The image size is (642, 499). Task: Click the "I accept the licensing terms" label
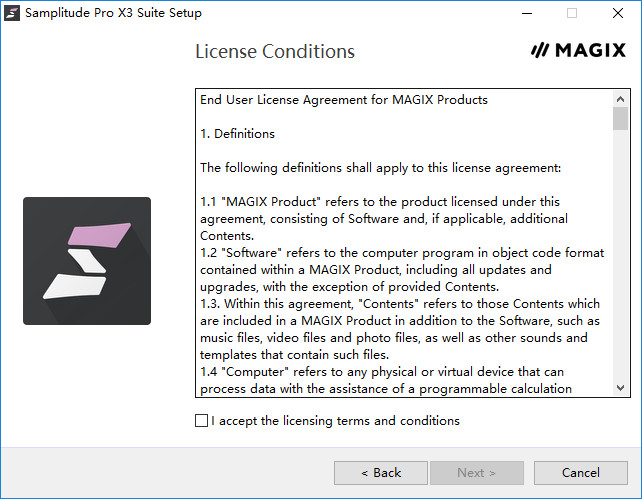pos(335,421)
